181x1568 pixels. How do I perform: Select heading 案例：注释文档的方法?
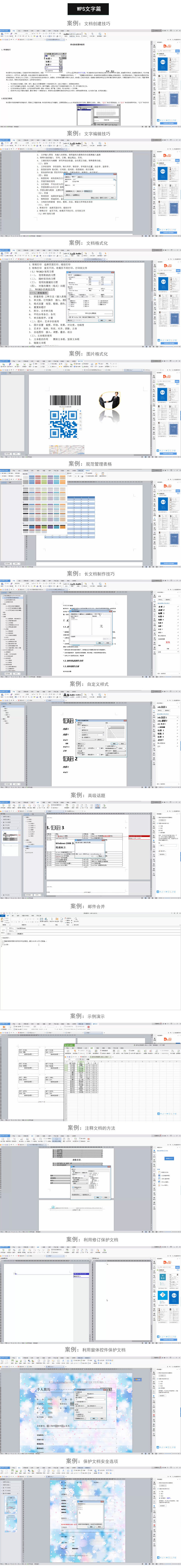coord(91,1128)
